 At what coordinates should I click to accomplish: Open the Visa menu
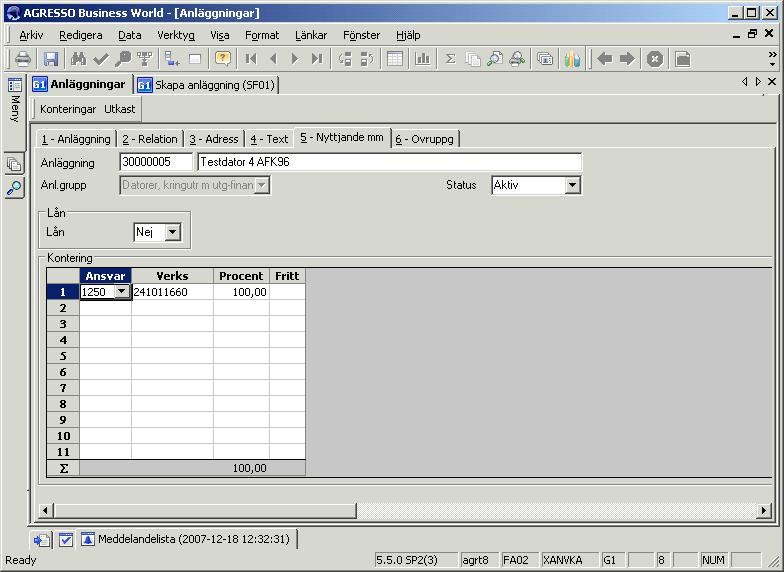point(220,35)
